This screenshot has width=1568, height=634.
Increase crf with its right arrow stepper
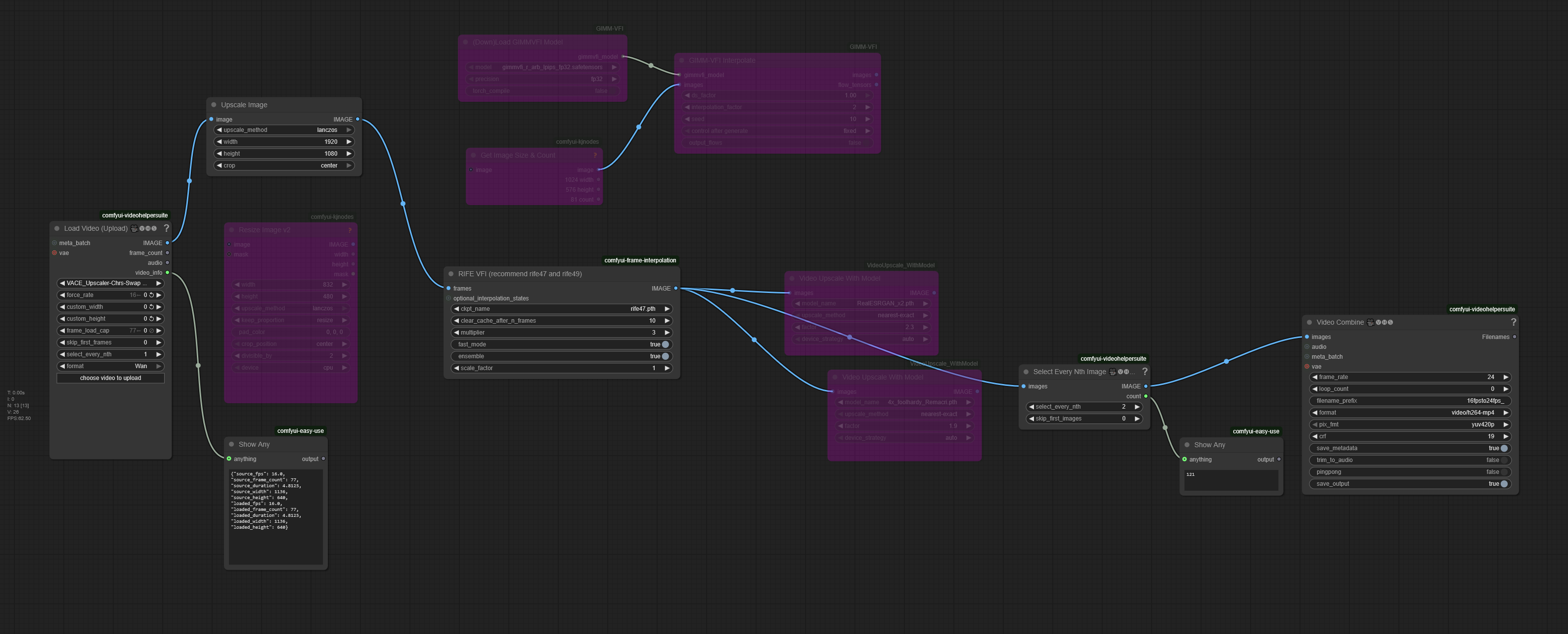tap(1507, 436)
